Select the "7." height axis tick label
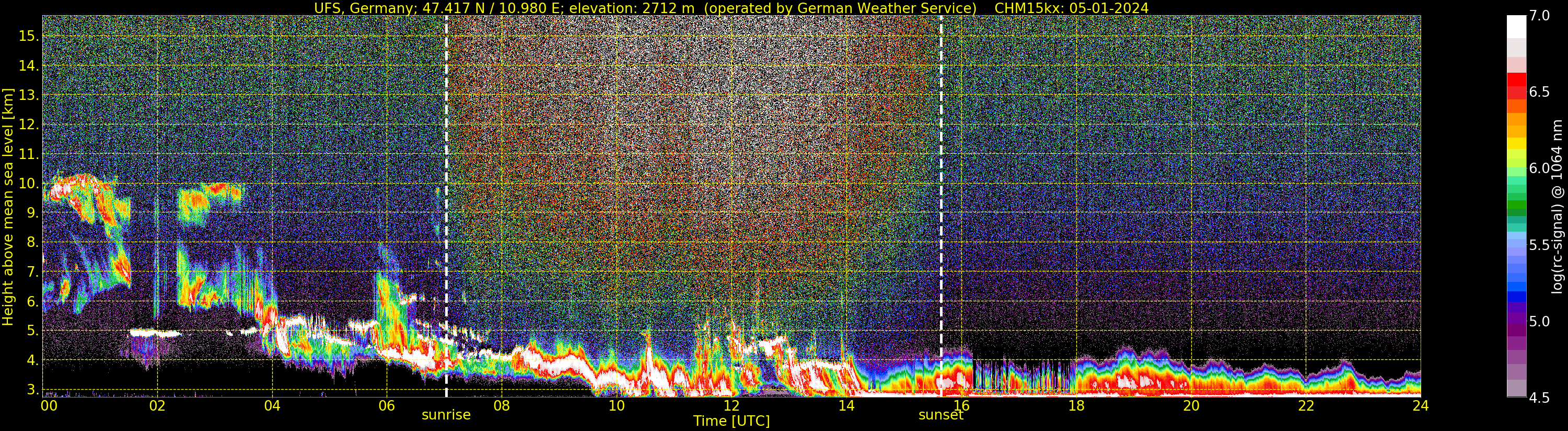The image size is (1568, 431). [33, 272]
